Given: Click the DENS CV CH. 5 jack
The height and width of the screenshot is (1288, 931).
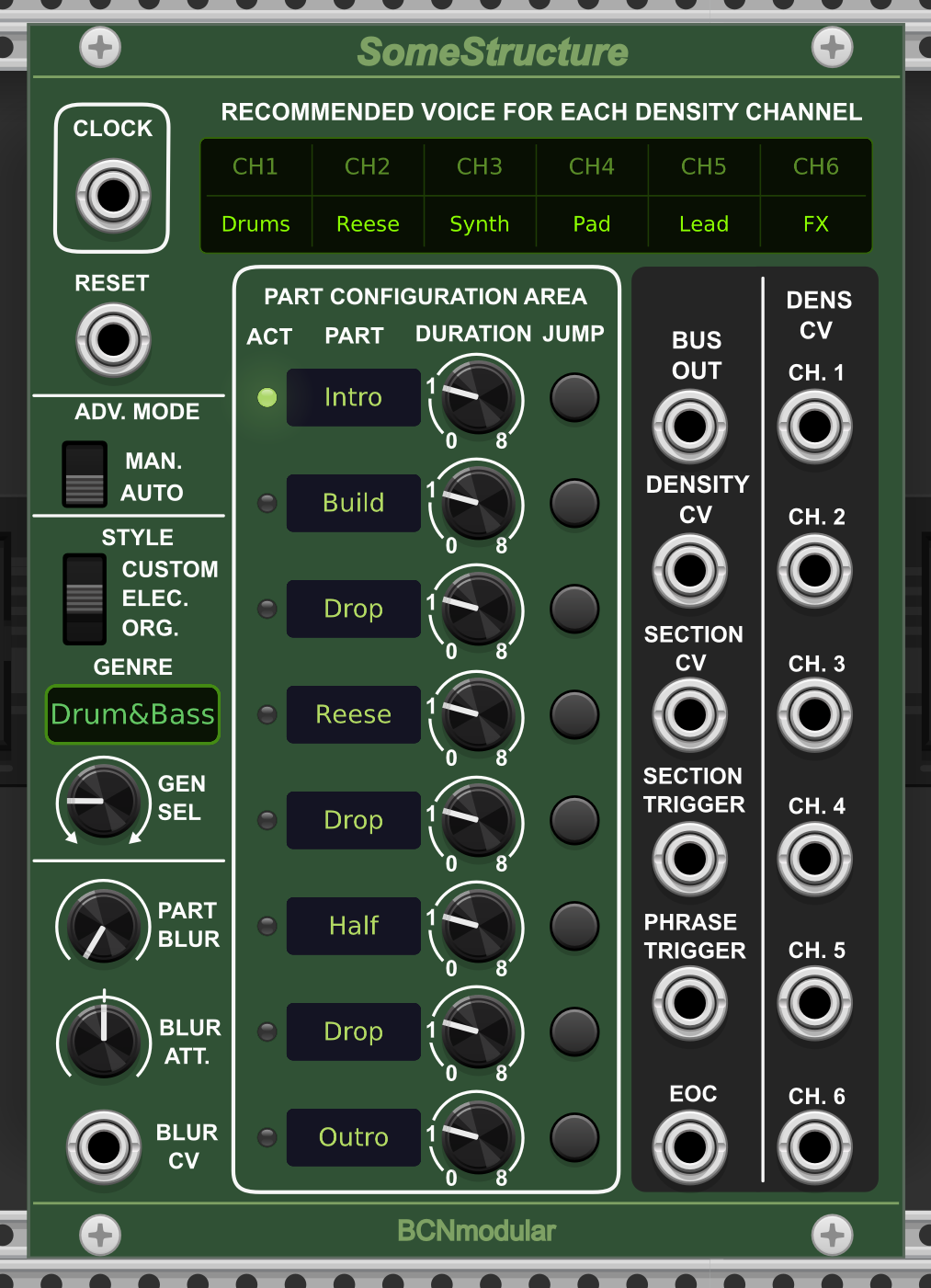Looking at the screenshot, I should [x=814, y=1002].
